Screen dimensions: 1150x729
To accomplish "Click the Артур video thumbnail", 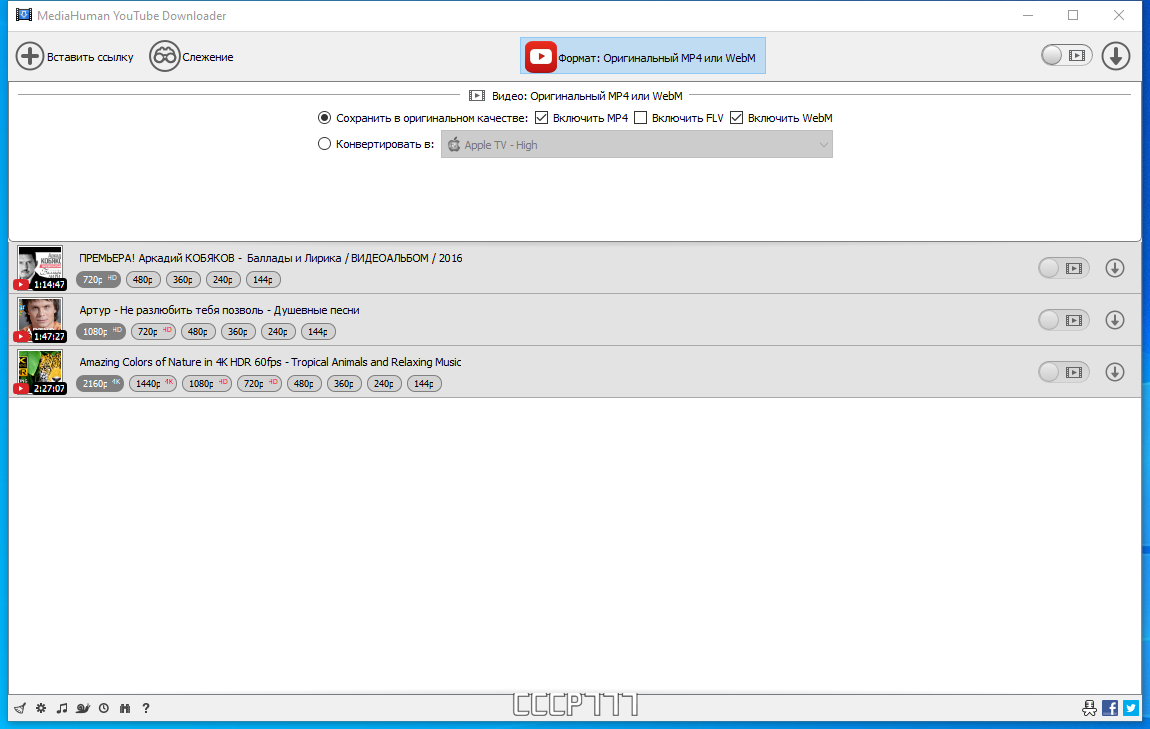I will (x=40, y=320).
